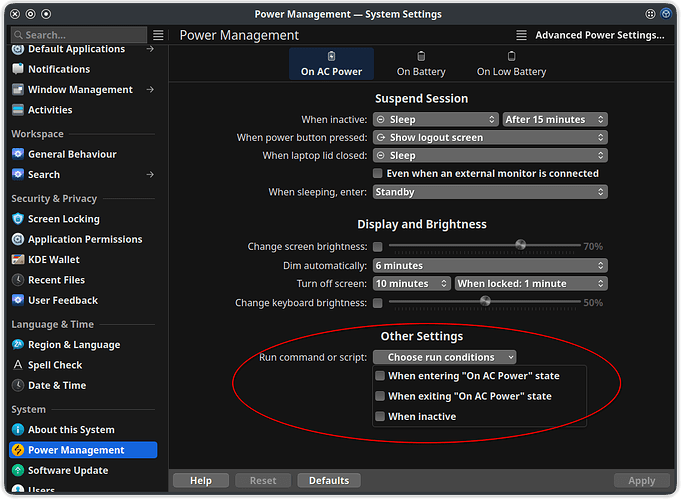Click the 70% screen brightness value
The width and height of the screenshot is (681, 499).
pyautogui.click(x=593, y=247)
